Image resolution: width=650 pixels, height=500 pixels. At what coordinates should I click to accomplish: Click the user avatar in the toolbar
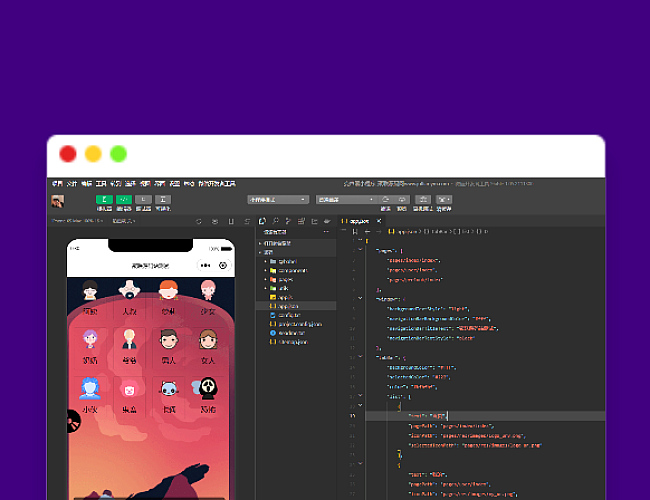(x=59, y=201)
